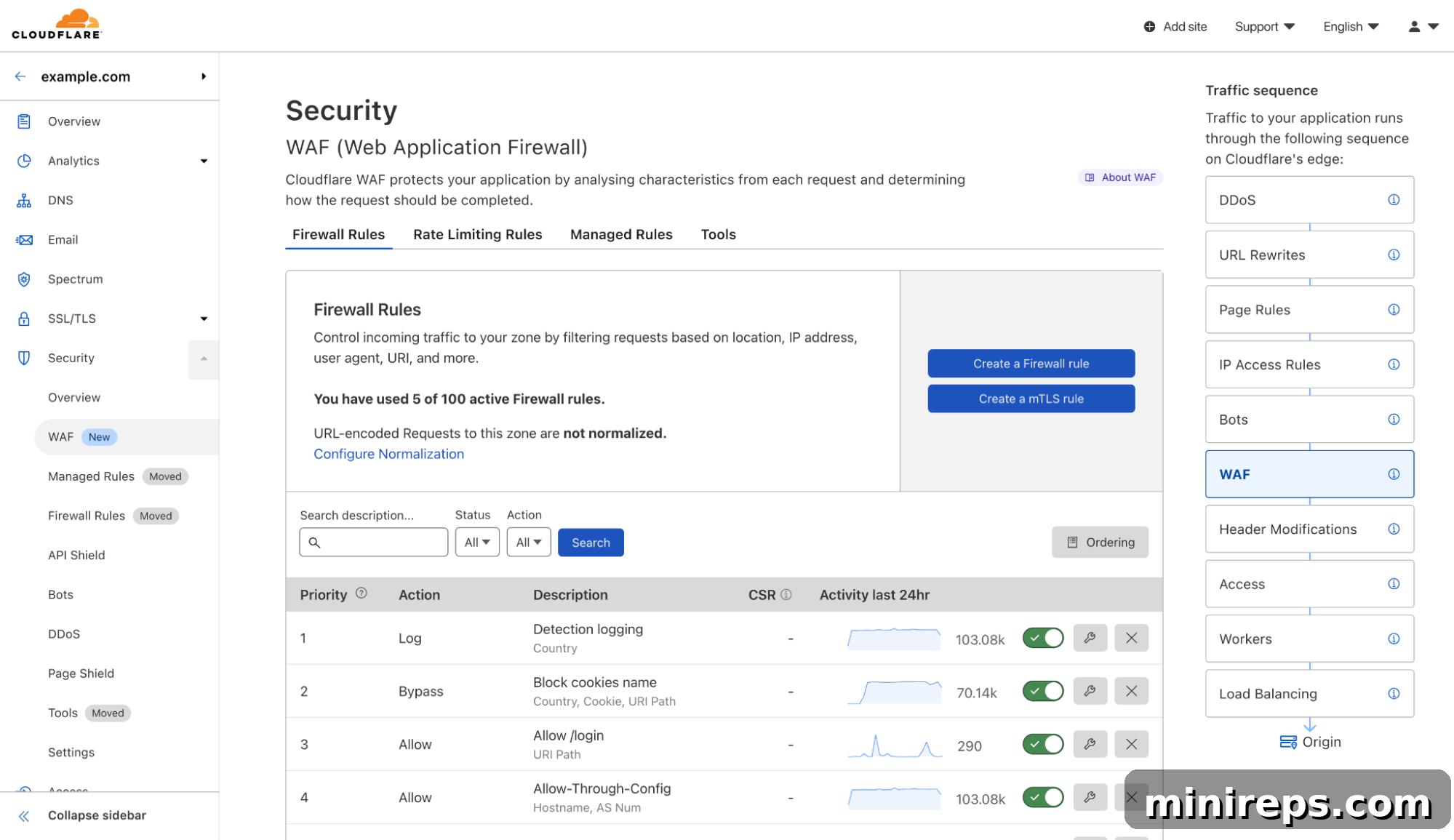The image size is (1454, 840).
Task: Click the Overview document icon in sidebar
Action: (24, 121)
